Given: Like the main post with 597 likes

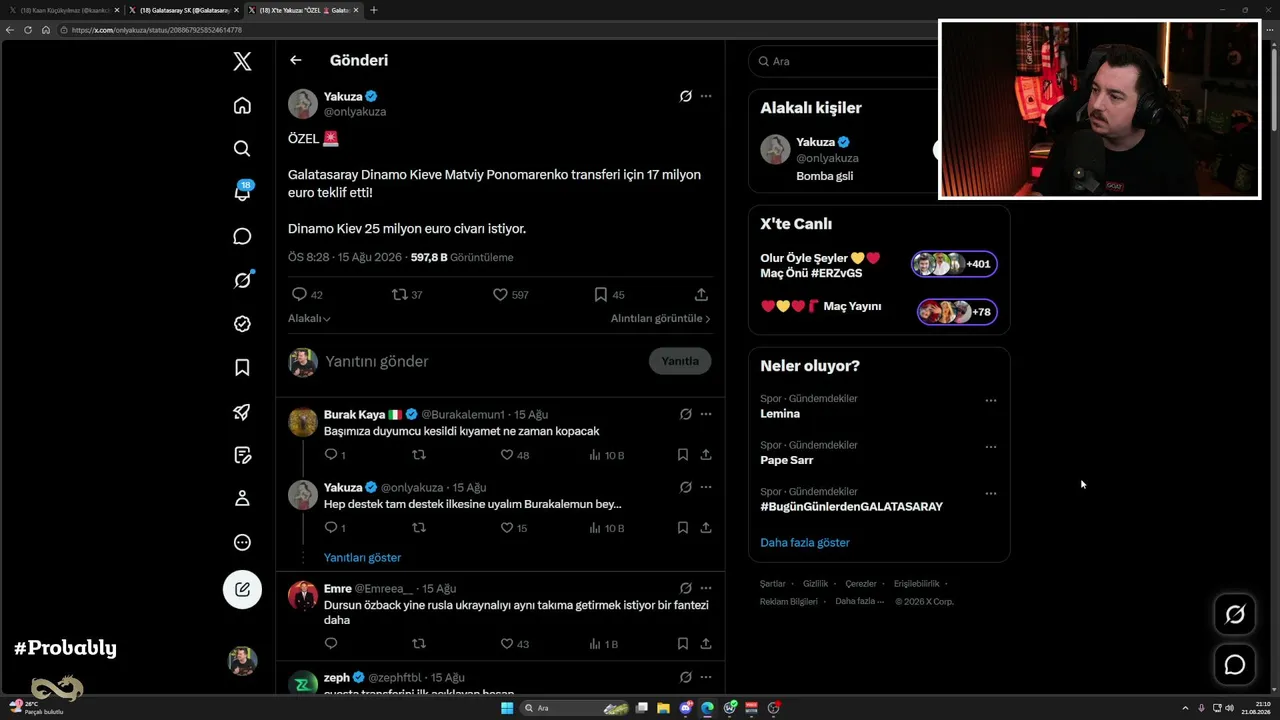Looking at the screenshot, I should pos(510,295).
